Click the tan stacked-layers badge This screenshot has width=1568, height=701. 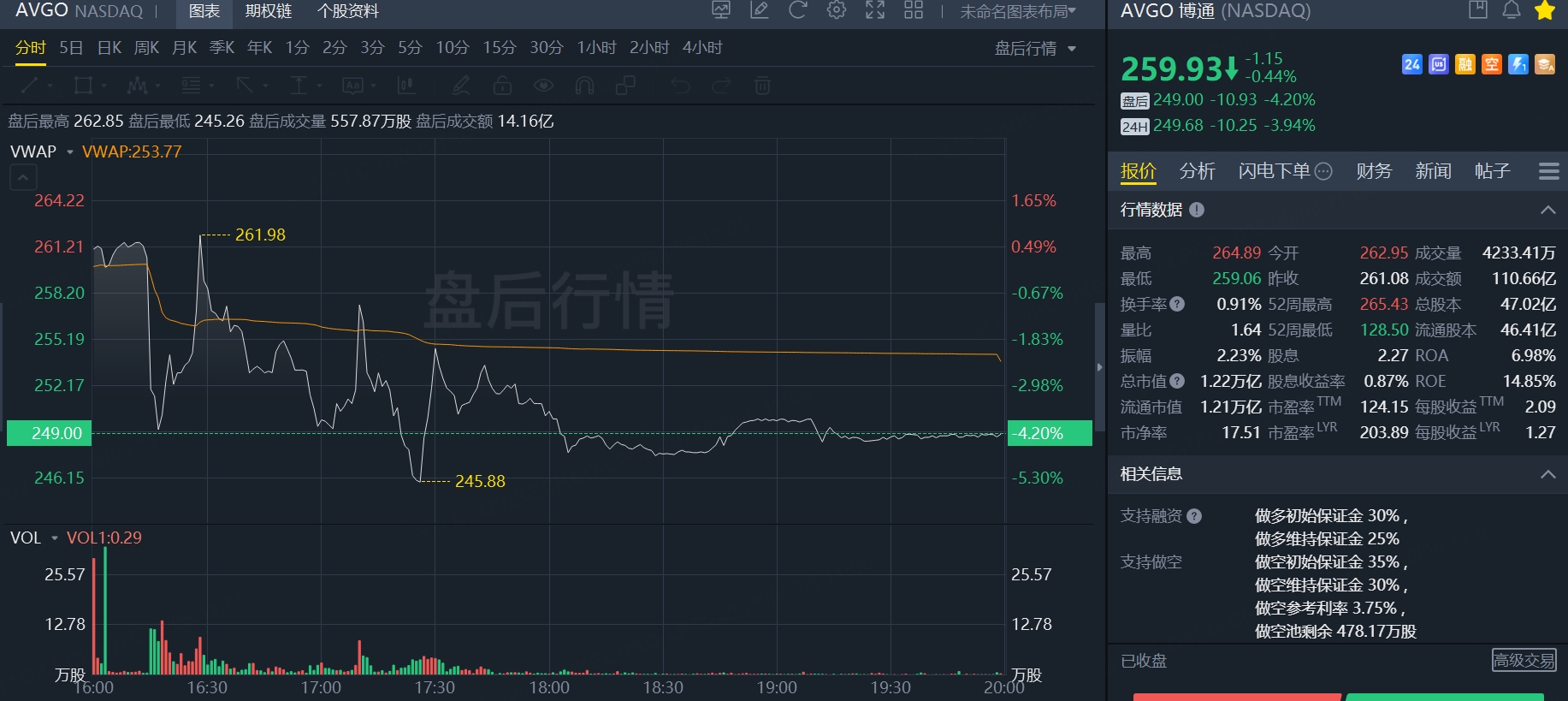(x=1545, y=64)
